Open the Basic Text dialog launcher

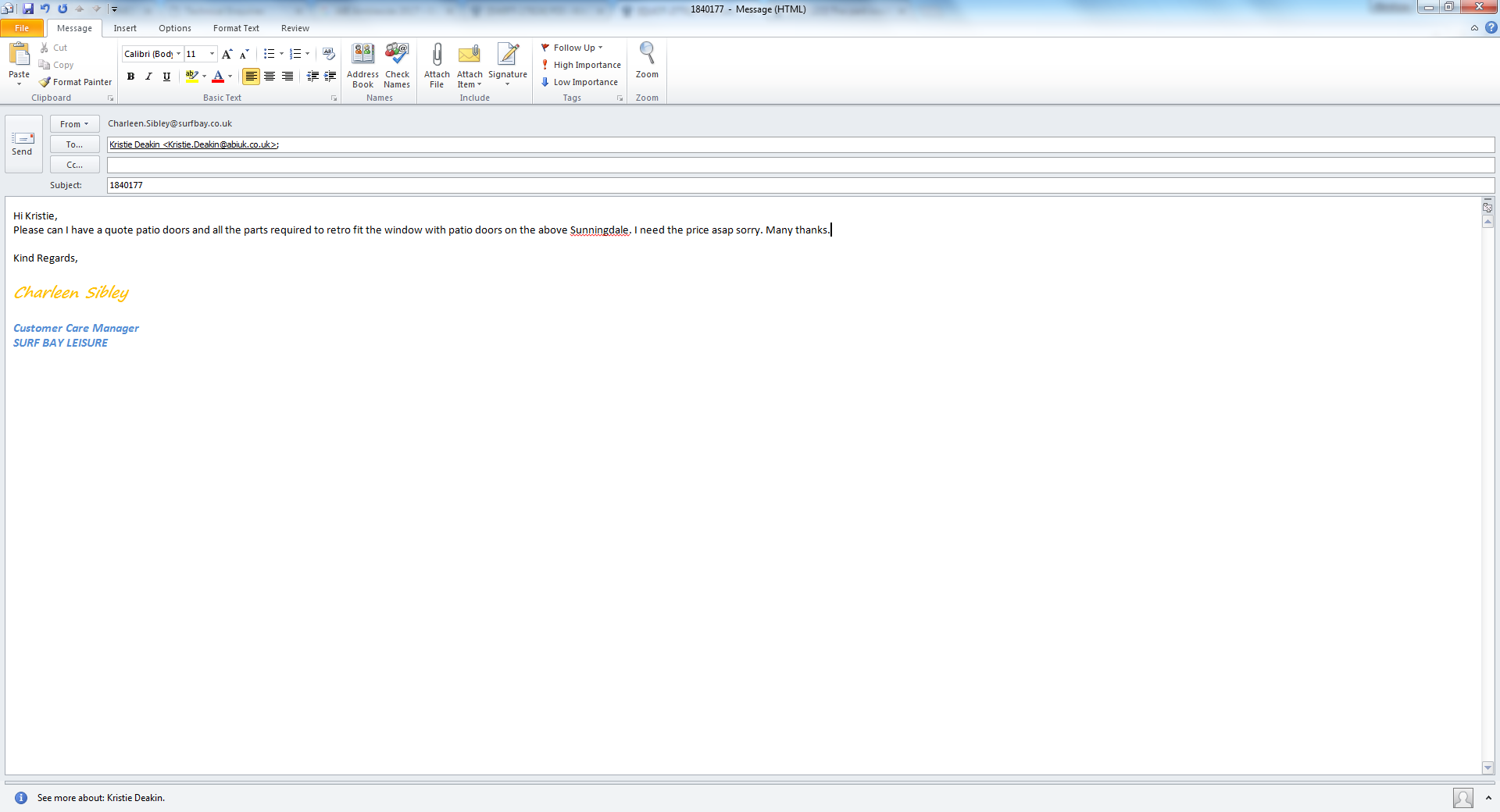click(334, 98)
